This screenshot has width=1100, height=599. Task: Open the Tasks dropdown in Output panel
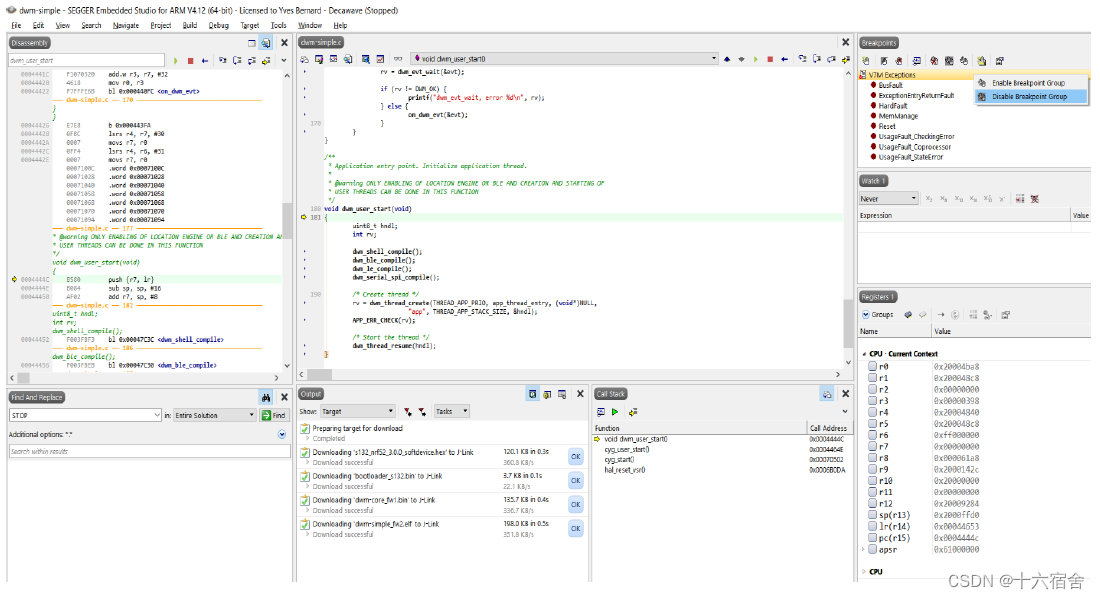coord(451,412)
